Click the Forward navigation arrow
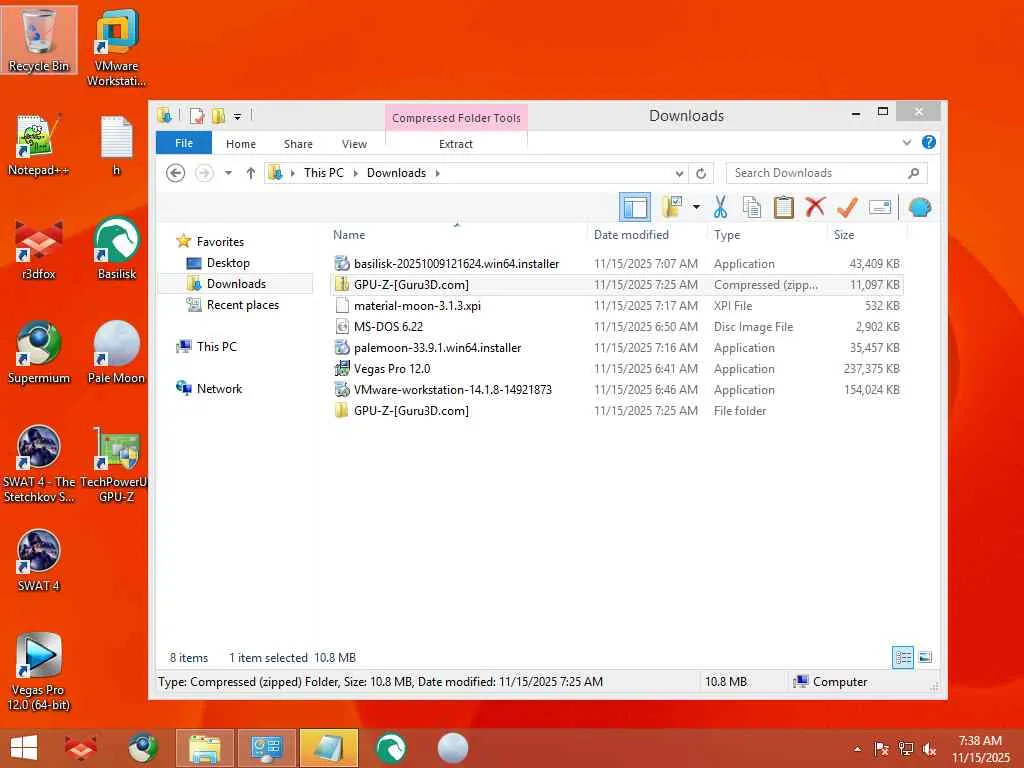 [204, 173]
